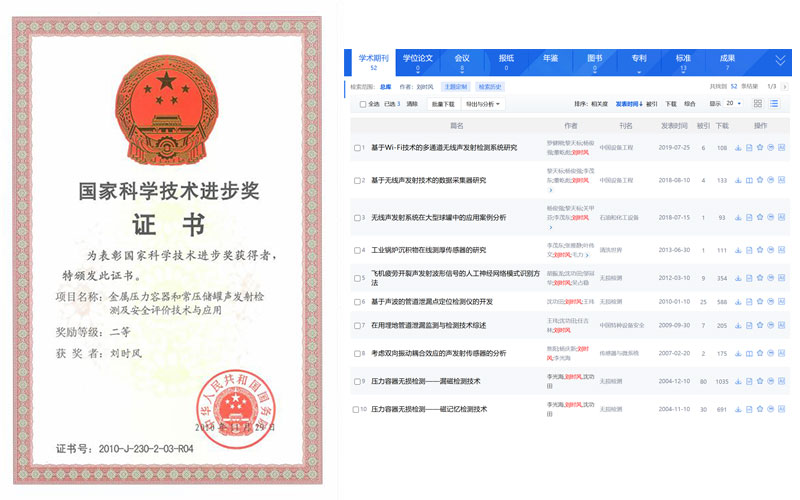Screen dimensions: 800x500
Task: Open the 学术期刊 tab
Action: (373, 62)
